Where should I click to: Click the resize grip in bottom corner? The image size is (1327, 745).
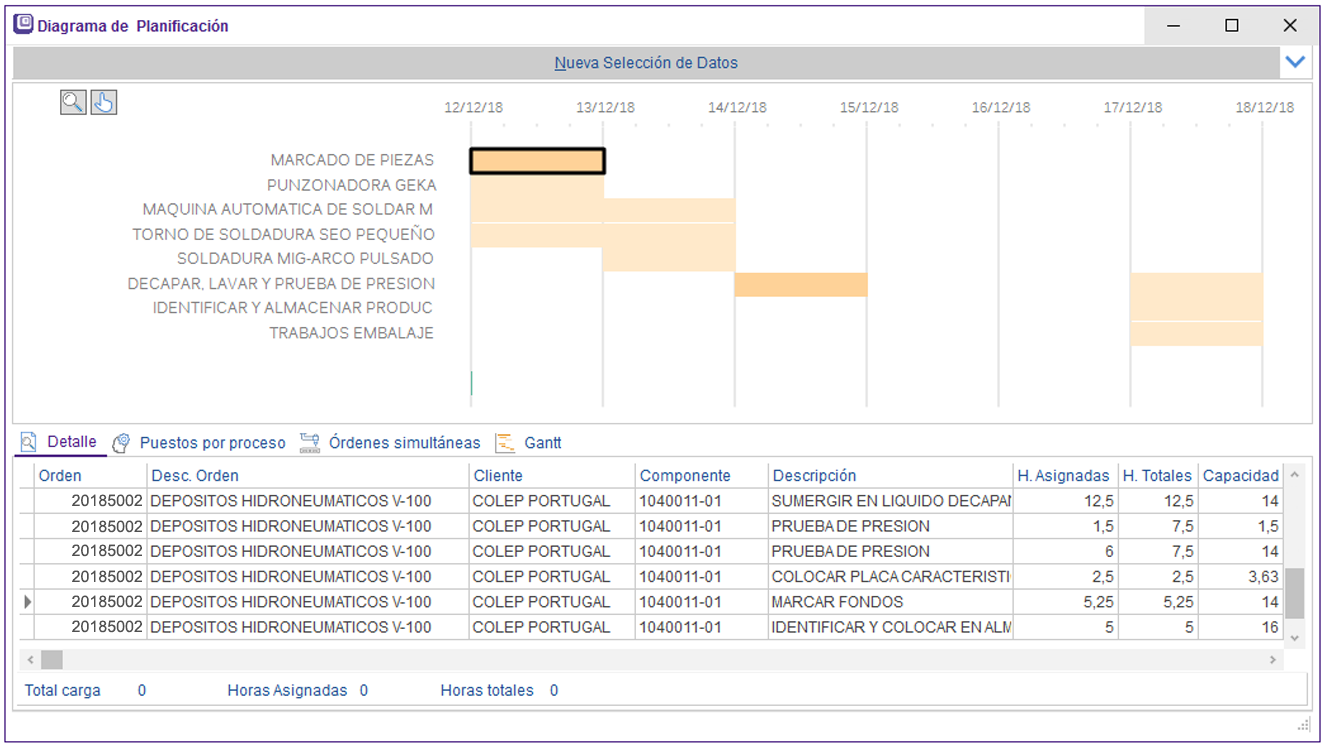point(1303,724)
